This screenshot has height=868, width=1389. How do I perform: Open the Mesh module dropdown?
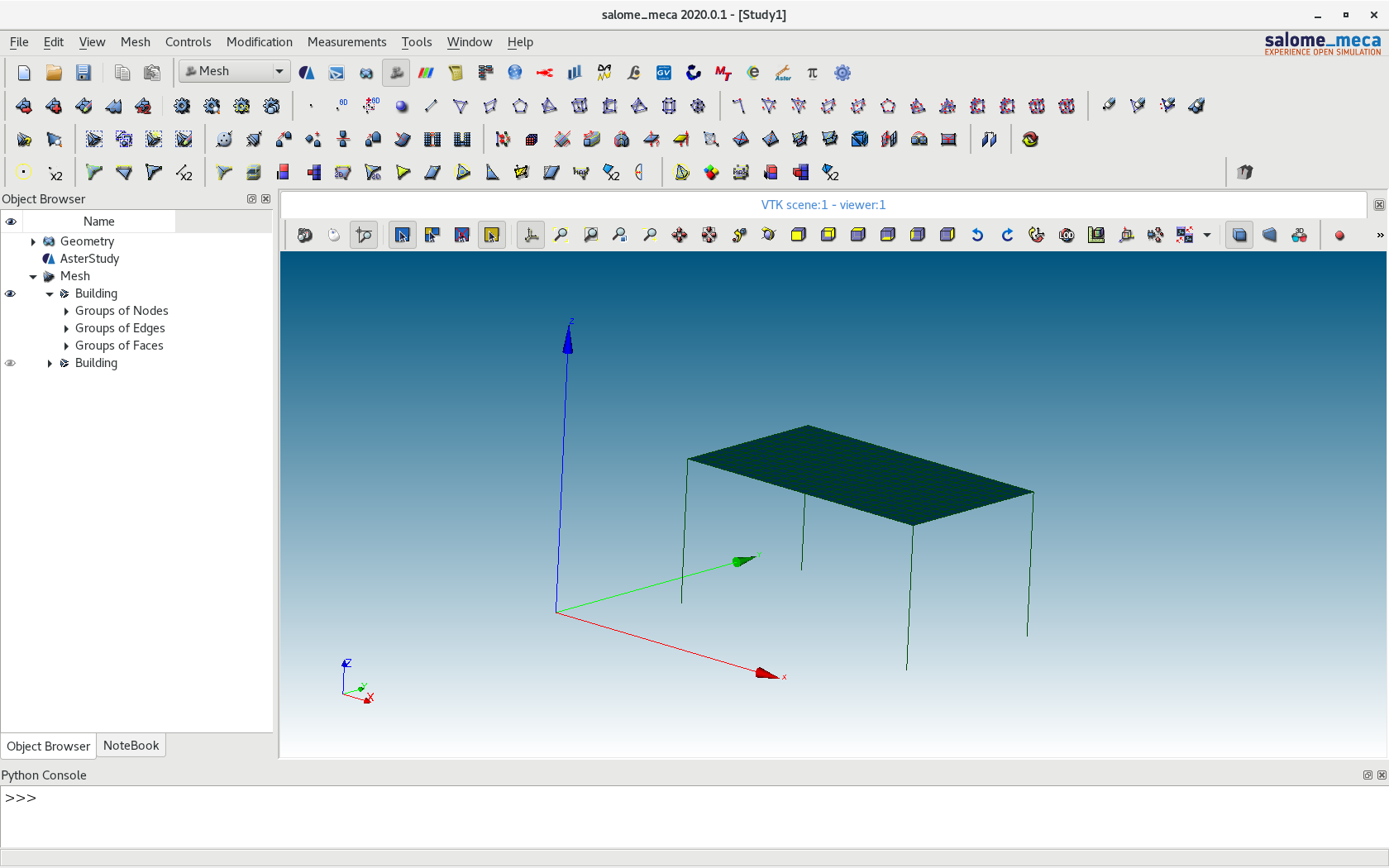pos(235,72)
